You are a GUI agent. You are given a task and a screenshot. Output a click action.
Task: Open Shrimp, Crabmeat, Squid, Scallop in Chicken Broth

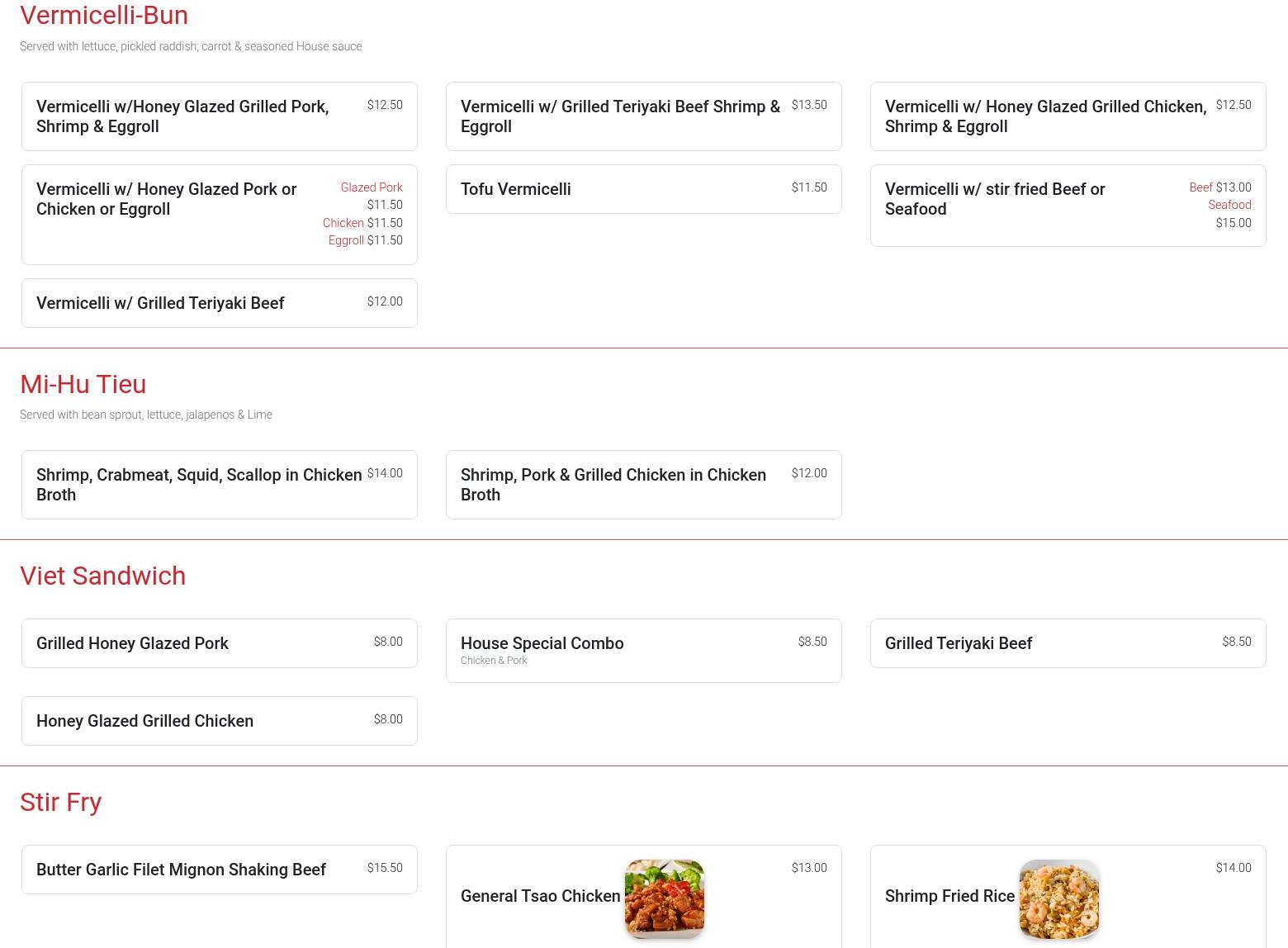pos(220,485)
